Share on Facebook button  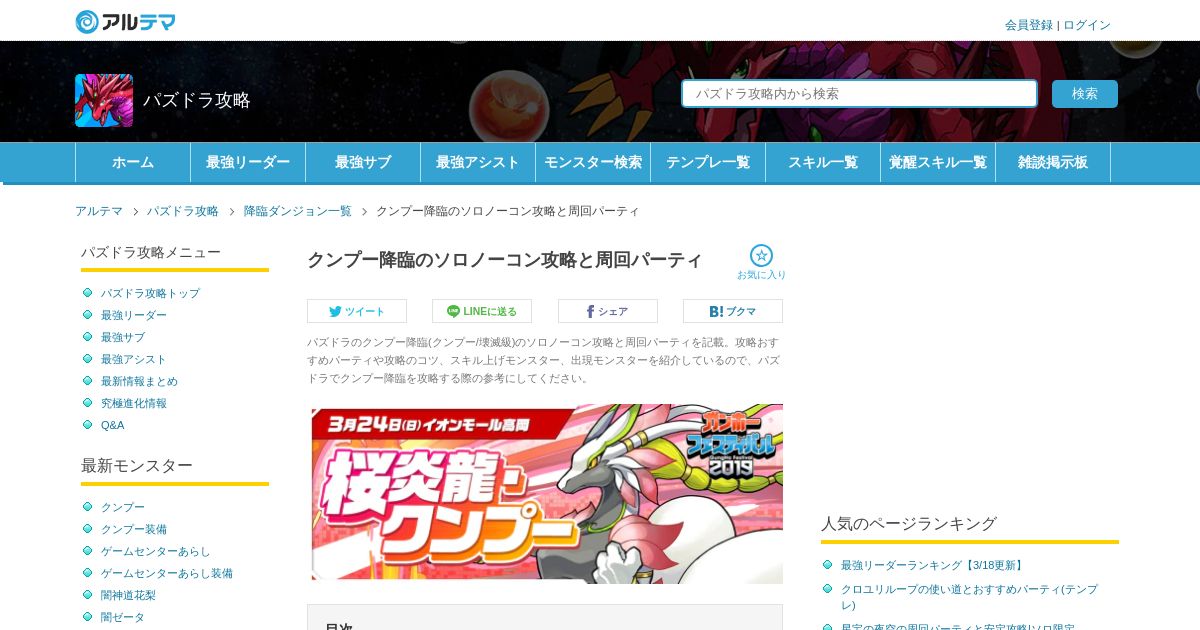[x=608, y=311]
